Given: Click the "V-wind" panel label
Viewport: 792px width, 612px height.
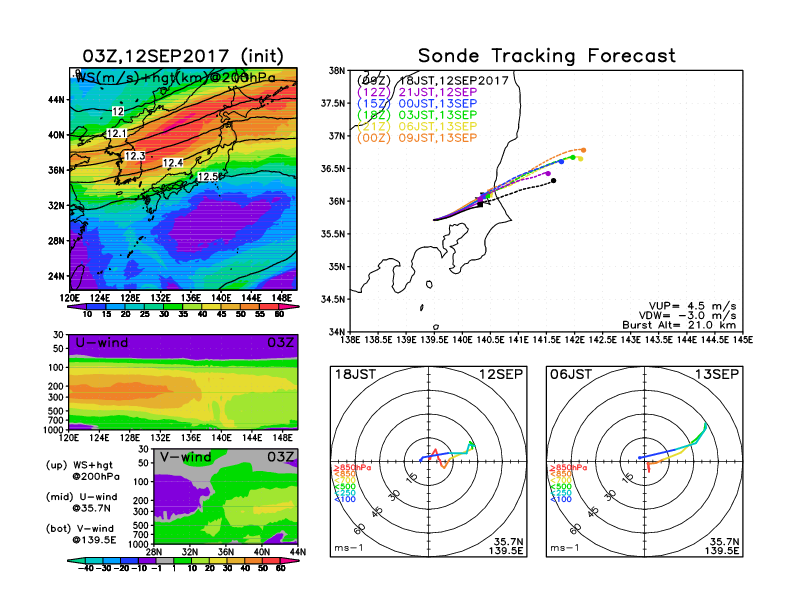Looking at the screenshot, I should click(186, 457).
